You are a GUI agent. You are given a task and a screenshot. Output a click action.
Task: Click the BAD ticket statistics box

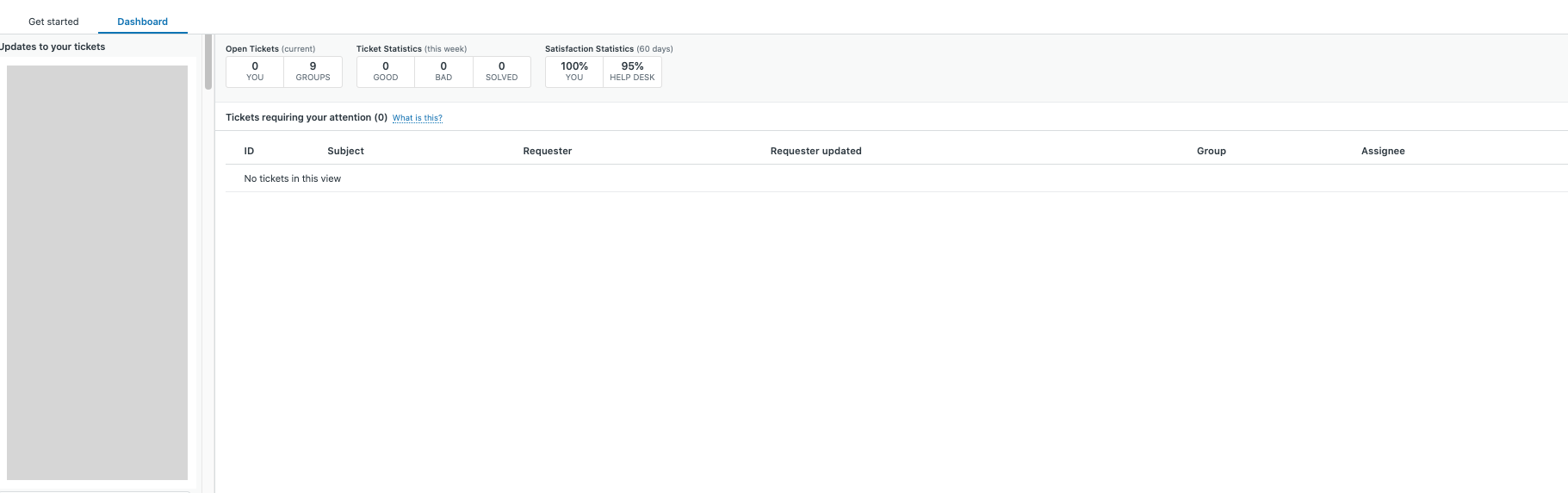443,72
